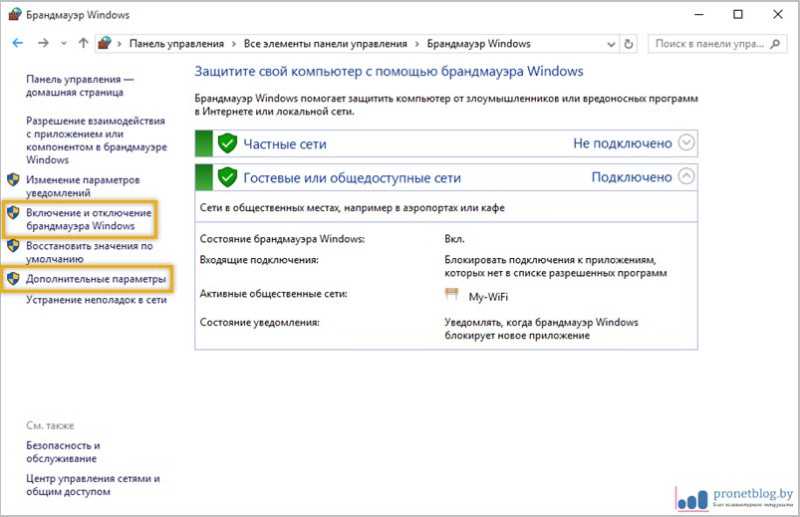The image size is (800, 517).
Task: Click shield icon beside Изменение параметров уведомлений
Action: pyautogui.click(x=13, y=180)
